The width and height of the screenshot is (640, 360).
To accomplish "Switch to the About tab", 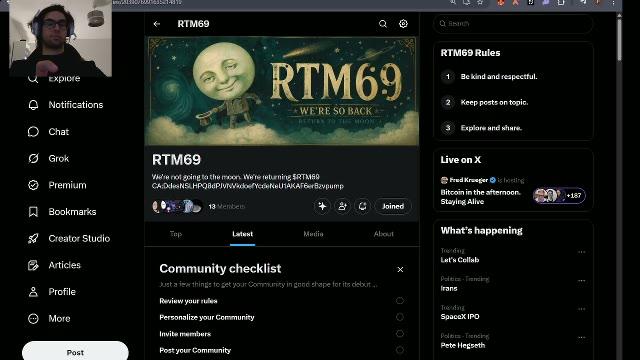I will [384, 234].
